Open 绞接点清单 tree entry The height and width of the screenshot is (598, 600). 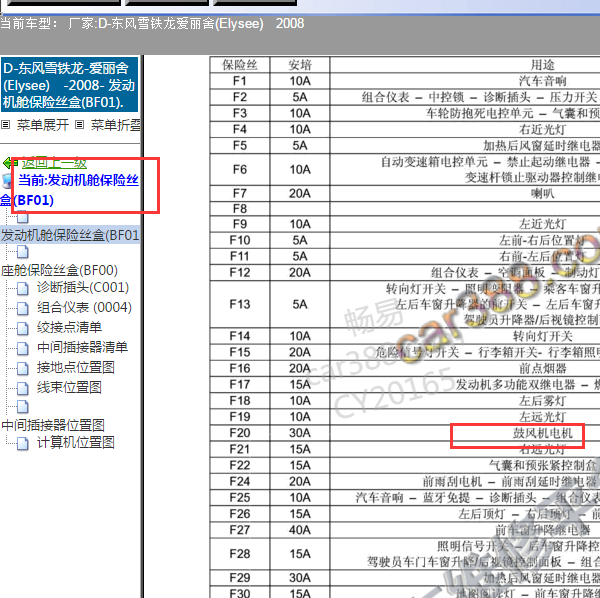coord(69,328)
